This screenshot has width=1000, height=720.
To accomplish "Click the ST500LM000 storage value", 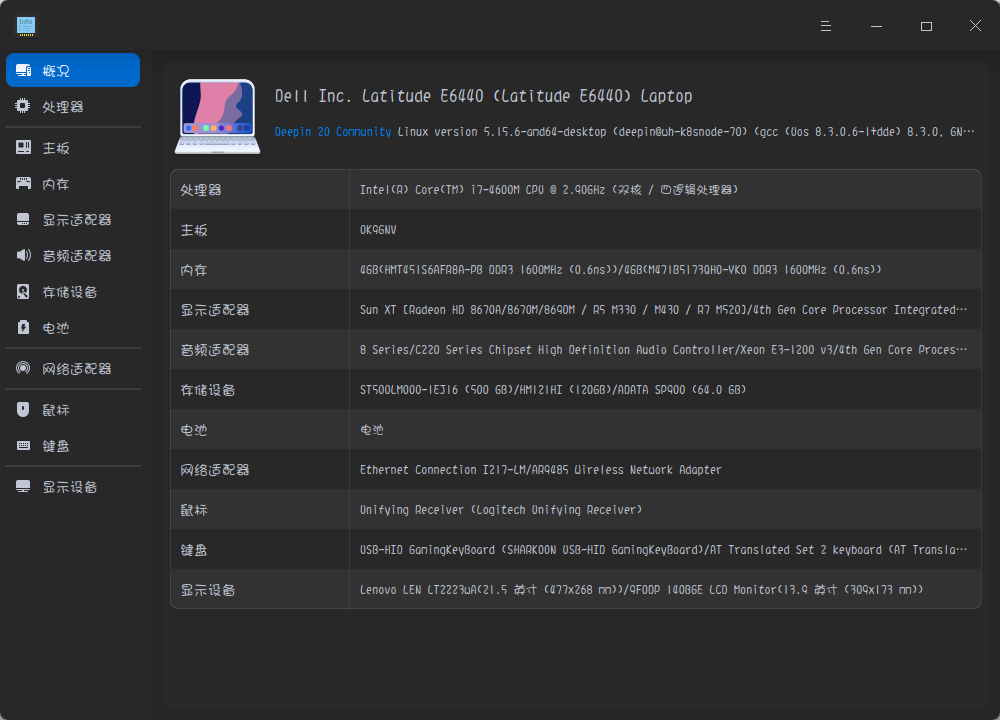I will [x=553, y=390].
